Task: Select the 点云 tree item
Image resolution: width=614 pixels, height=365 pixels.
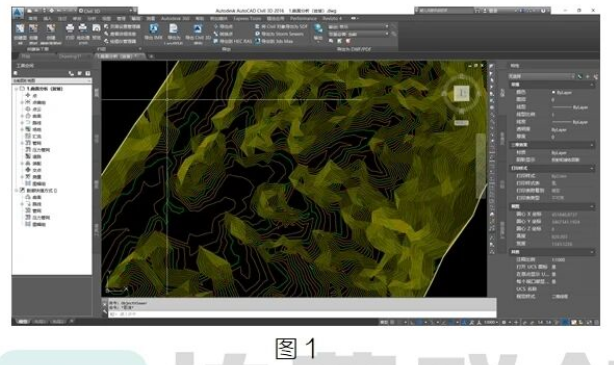Action: pos(36,109)
